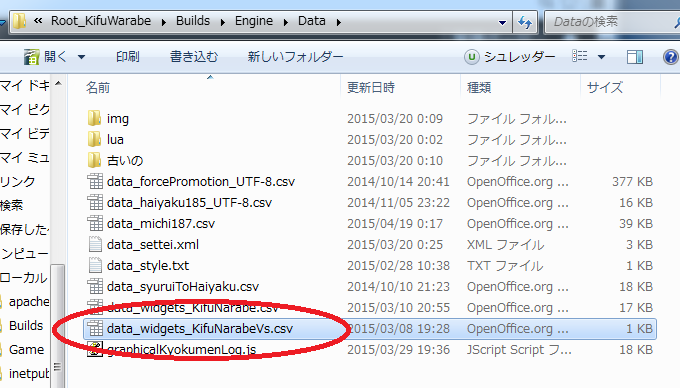Select ローカル drive in navigation pane

click(x=24, y=277)
